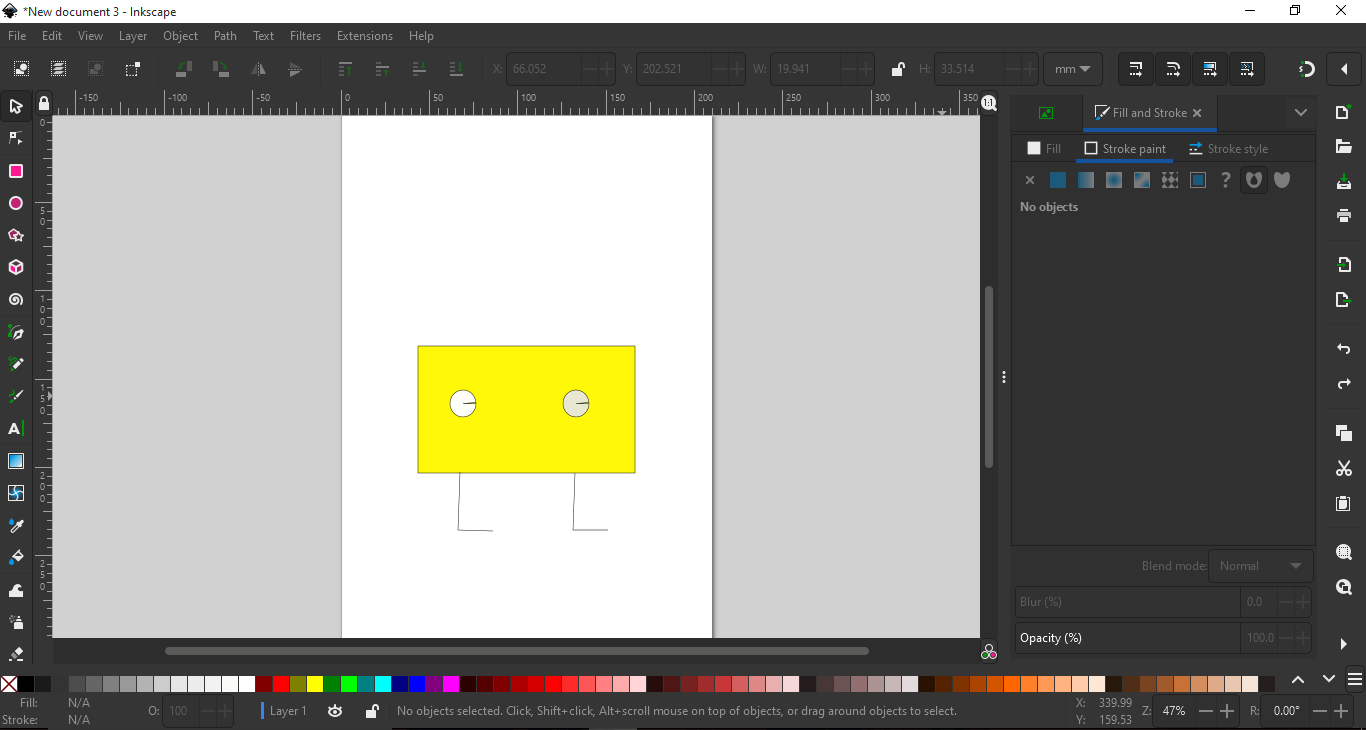This screenshot has height=730, width=1366.
Task: Click the Print document icon
Action: point(1344,216)
